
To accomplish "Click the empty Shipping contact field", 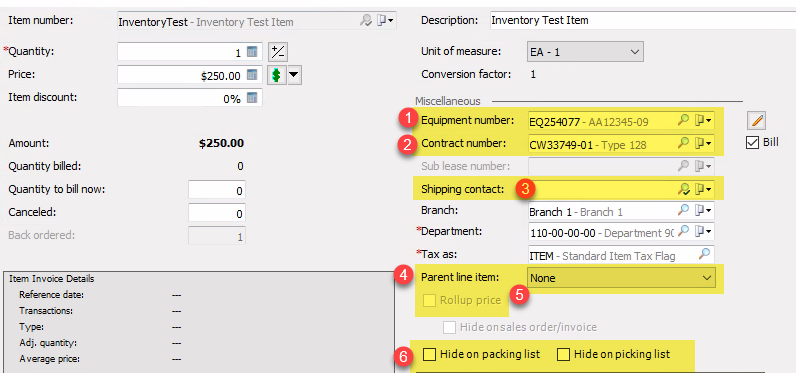I will (621, 189).
